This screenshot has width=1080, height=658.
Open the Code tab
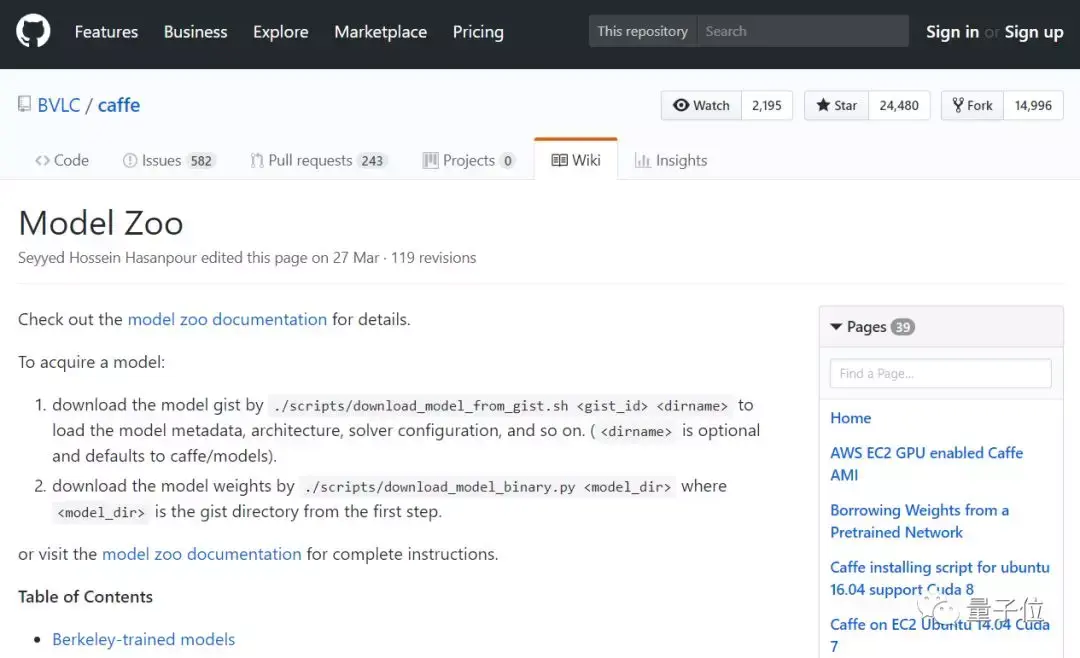(x=61, y=160)
